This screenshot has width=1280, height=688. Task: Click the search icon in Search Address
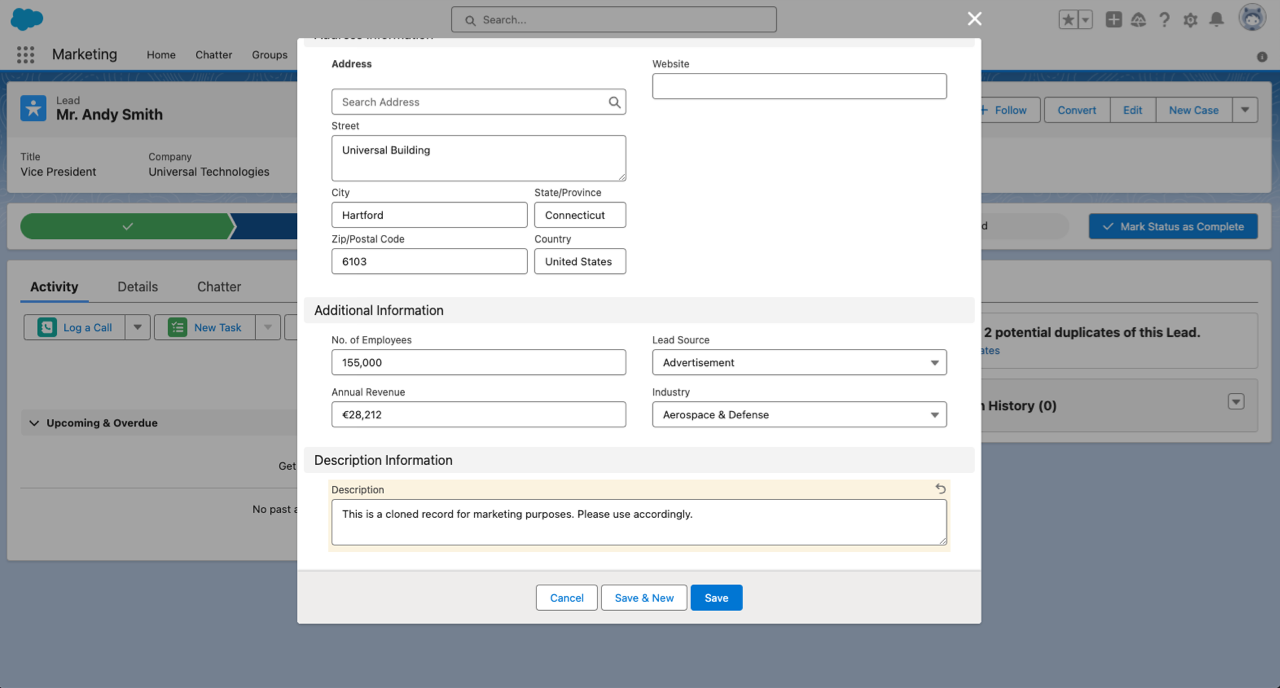[x=615, y=102]
